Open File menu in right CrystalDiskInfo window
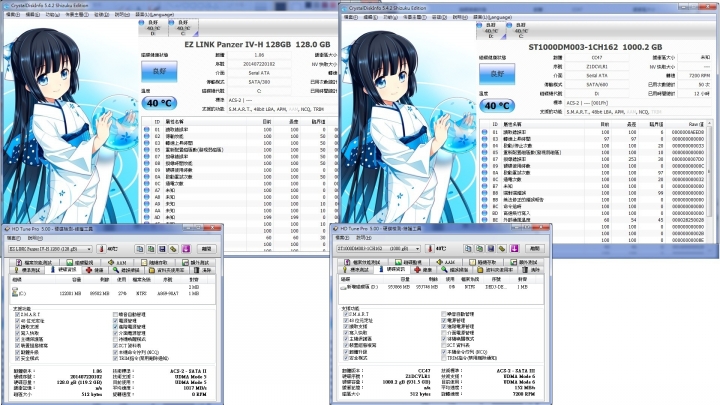The width and height of the screenshot is (720, 405). click(x=350, y=17)
